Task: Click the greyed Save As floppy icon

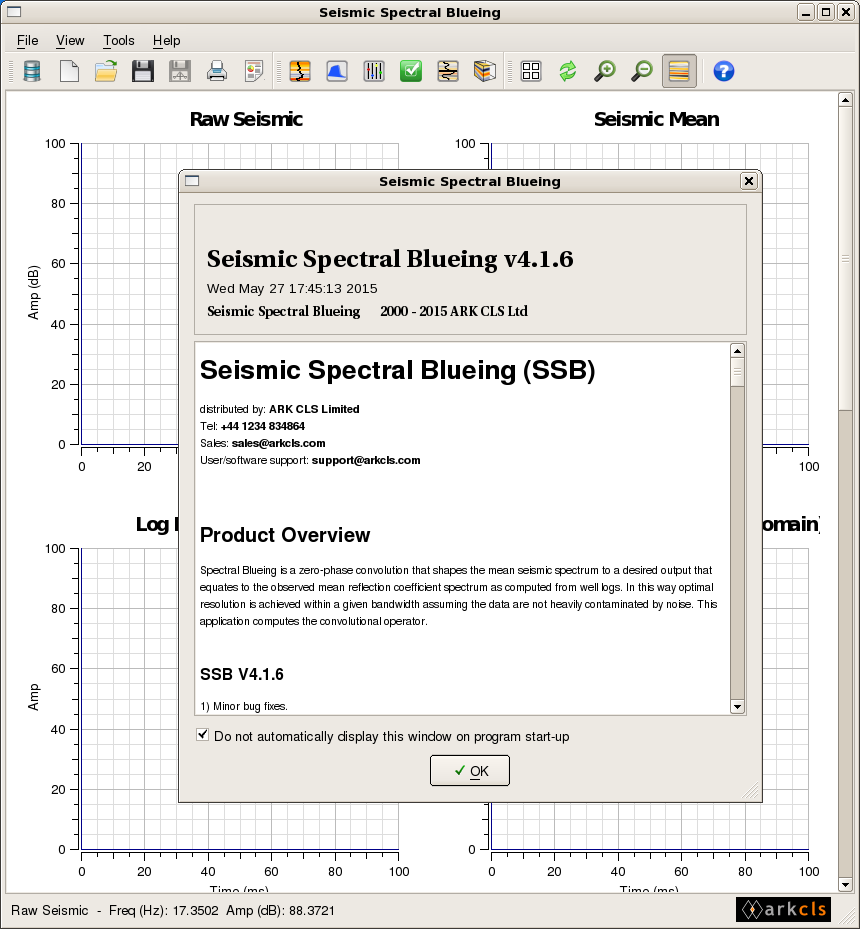Action: coord(179,71)
